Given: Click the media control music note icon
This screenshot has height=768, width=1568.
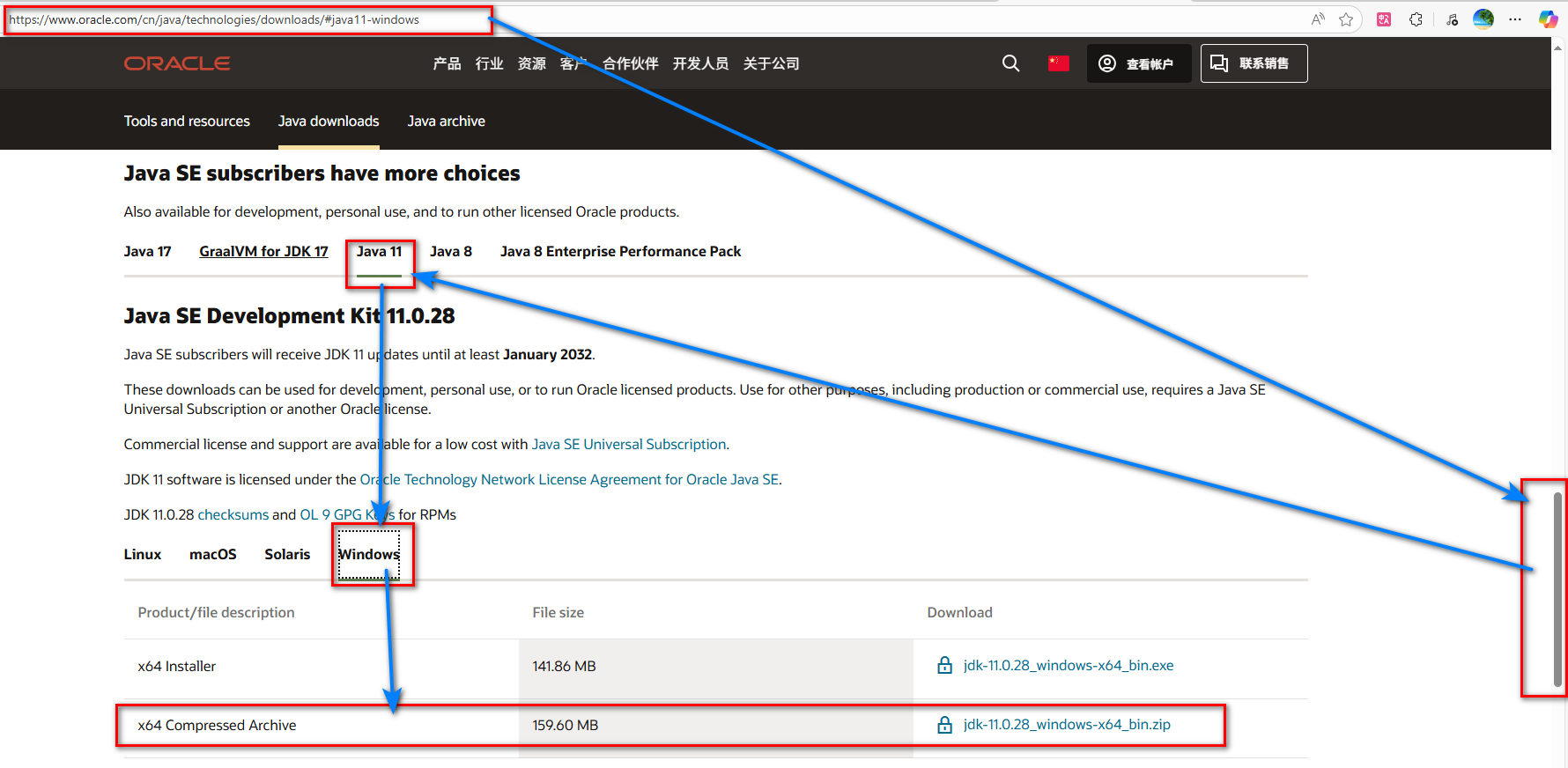Looking at the screenshot, I should point(1452,19).
